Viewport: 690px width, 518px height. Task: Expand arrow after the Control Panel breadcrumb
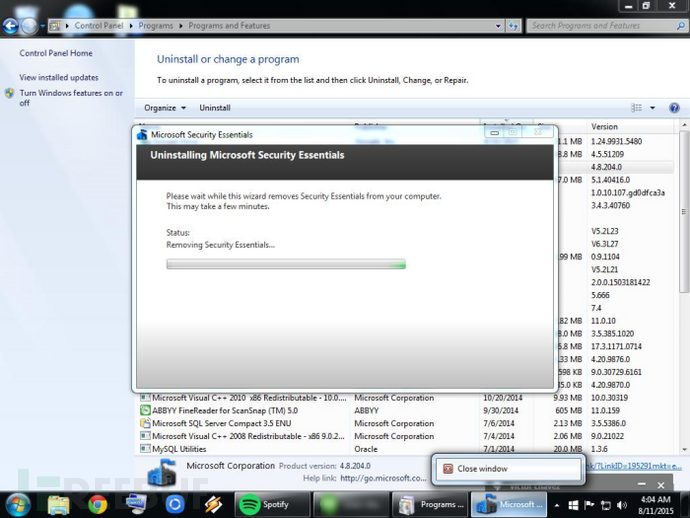click(131, 26)
